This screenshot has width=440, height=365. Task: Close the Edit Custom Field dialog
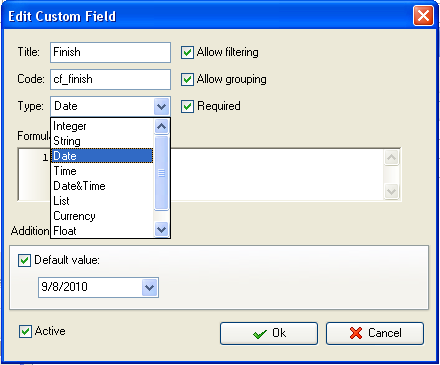423,16
